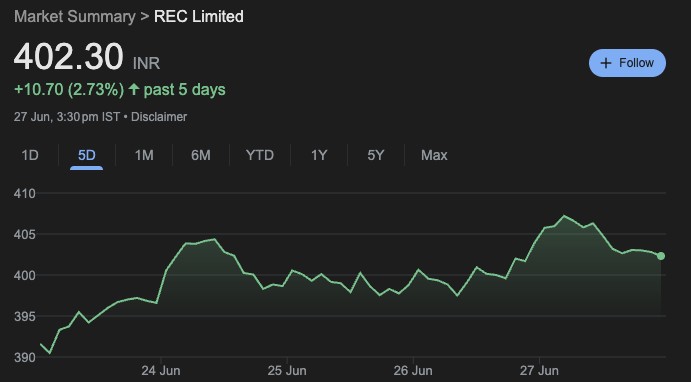Image resolution: width=691 pixels, height=382 pixels.
Task: Show the Max chart range
Action: coord(434,155)
